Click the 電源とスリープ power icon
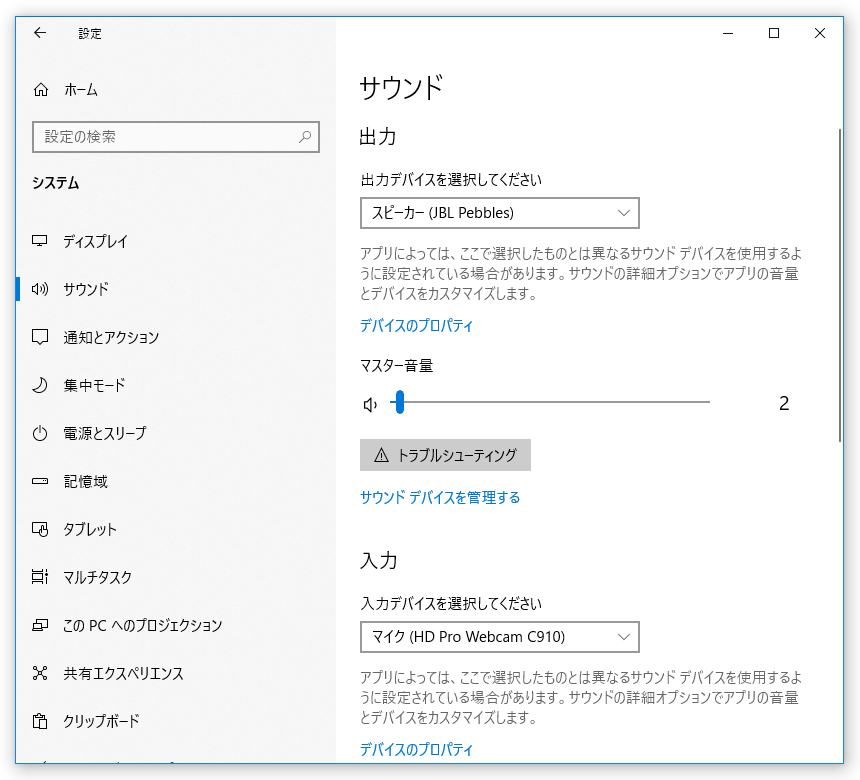860x780 pixels. (x=40, y=433)
